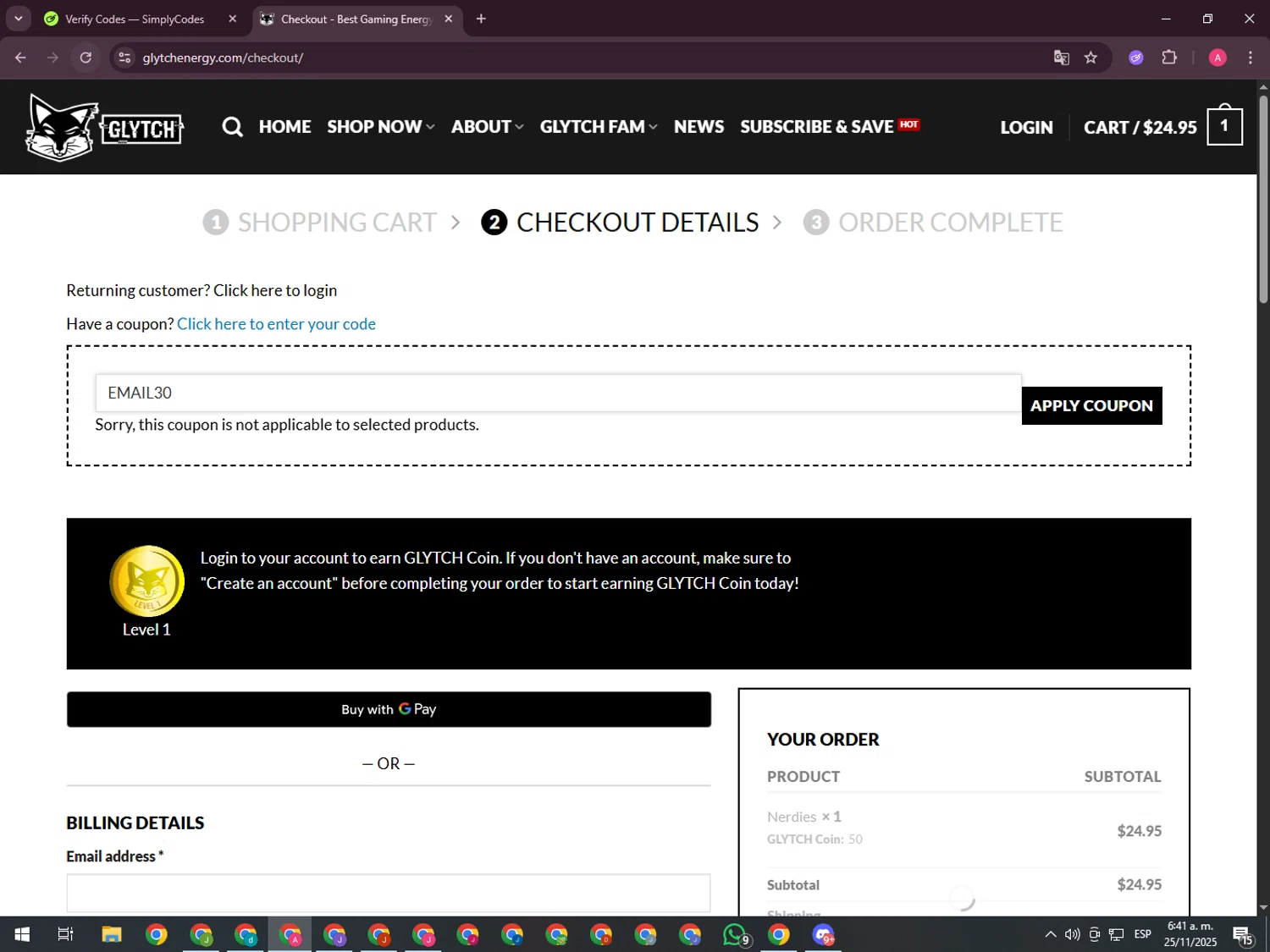Click the GLYTCH Coin: 50 text
1270x952 pixels.
[x=814, y=839]
